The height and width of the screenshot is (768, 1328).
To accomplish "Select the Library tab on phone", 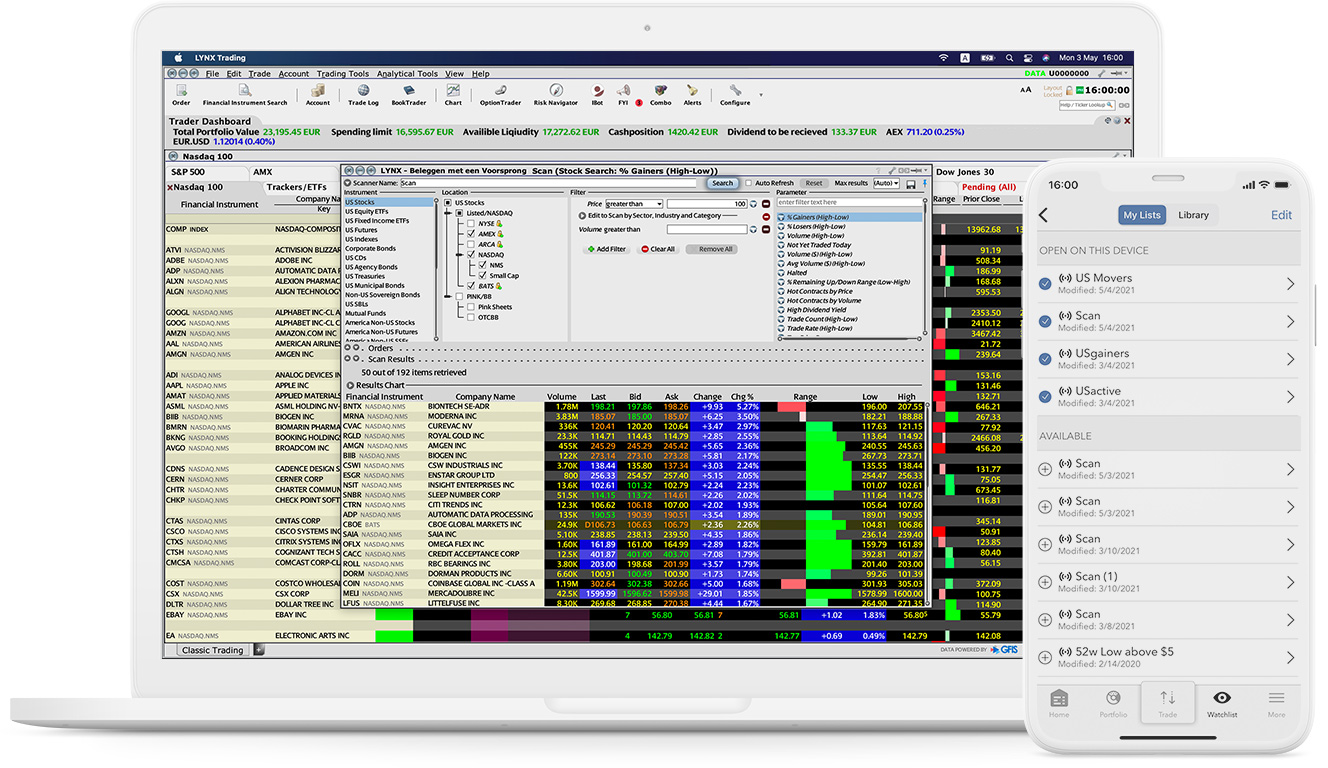I will coord(1193,215).
